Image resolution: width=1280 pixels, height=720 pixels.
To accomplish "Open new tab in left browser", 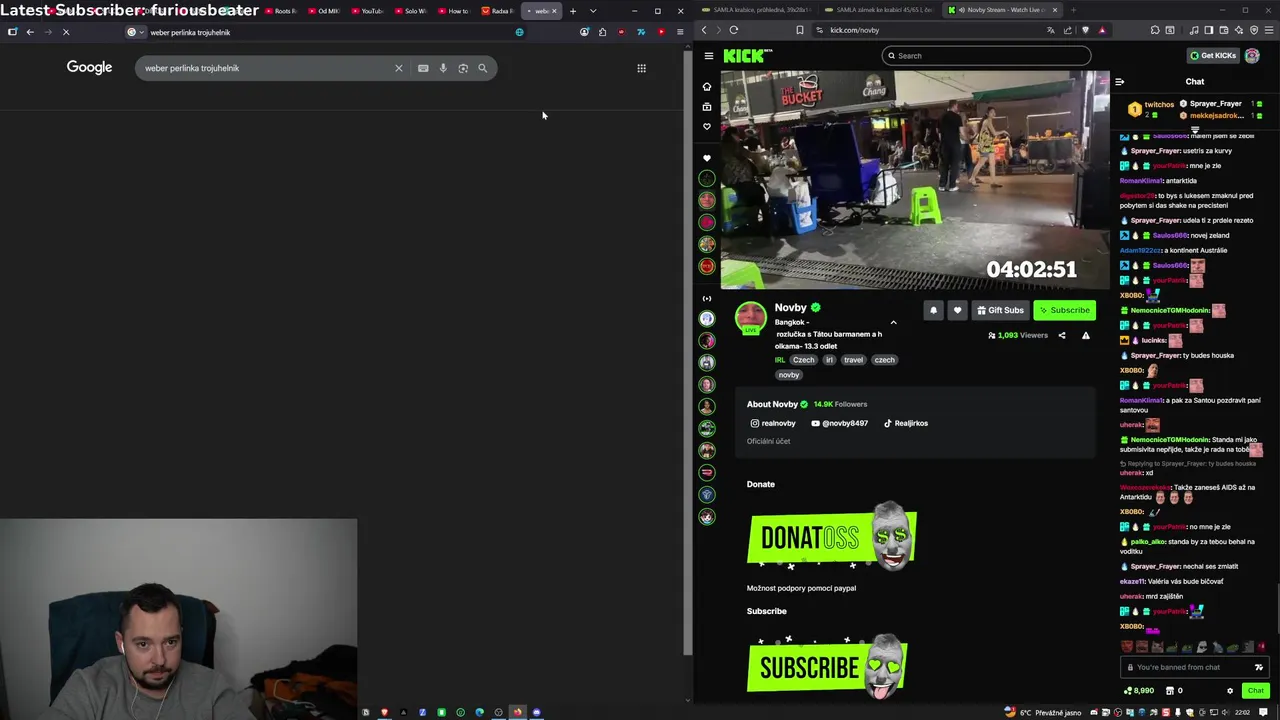I will 573,11.
